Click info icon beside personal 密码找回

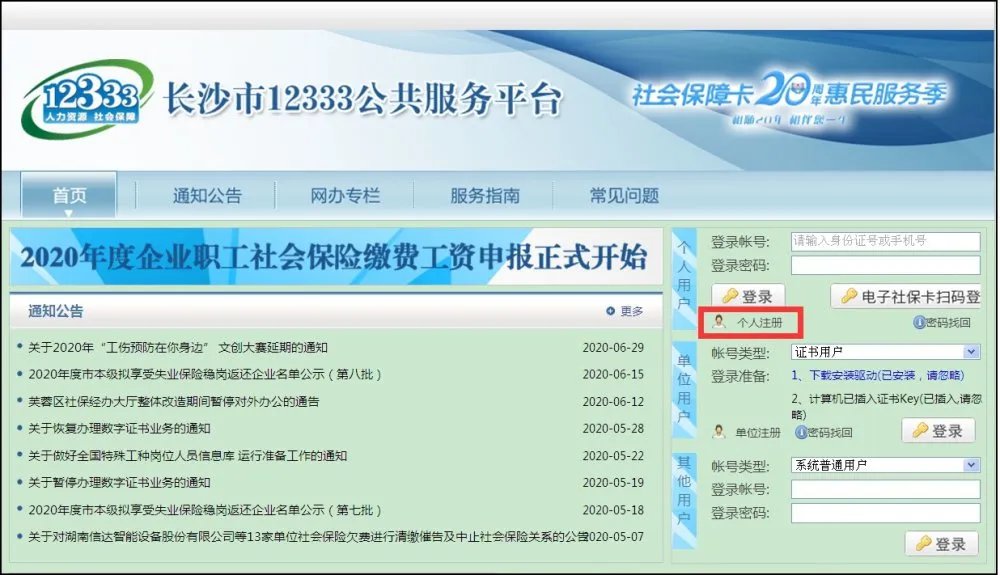click(x=918, y=322)
